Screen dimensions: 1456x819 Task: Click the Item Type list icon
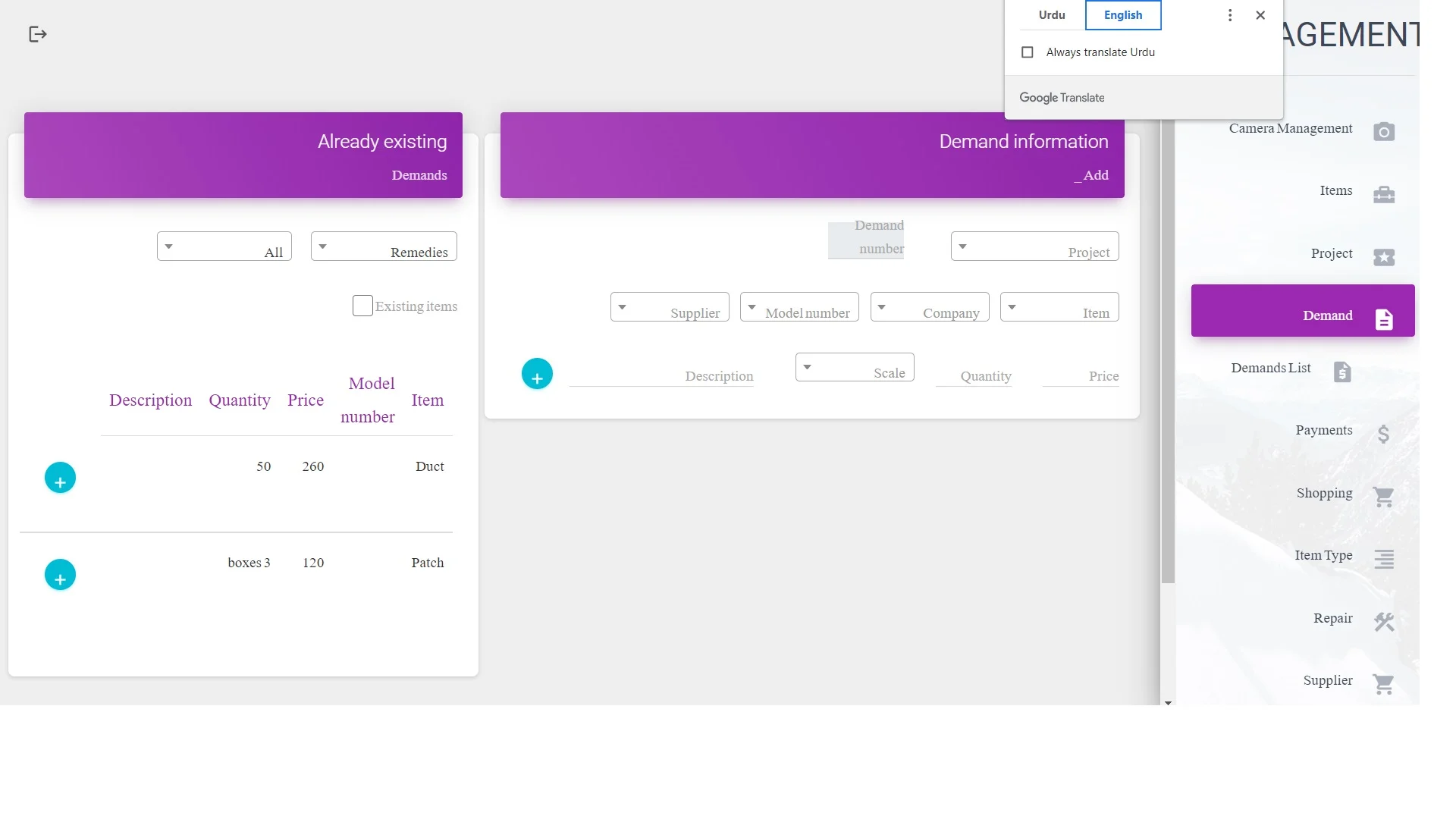point(1383,560)
